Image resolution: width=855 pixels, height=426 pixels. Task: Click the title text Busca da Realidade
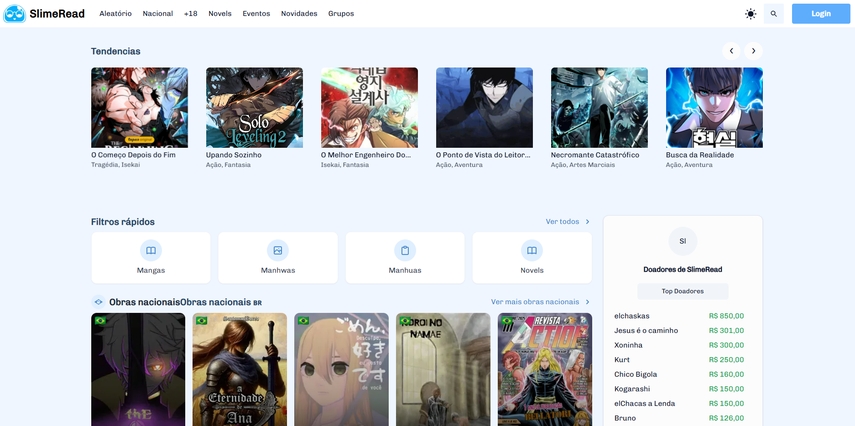pos(700,155)
